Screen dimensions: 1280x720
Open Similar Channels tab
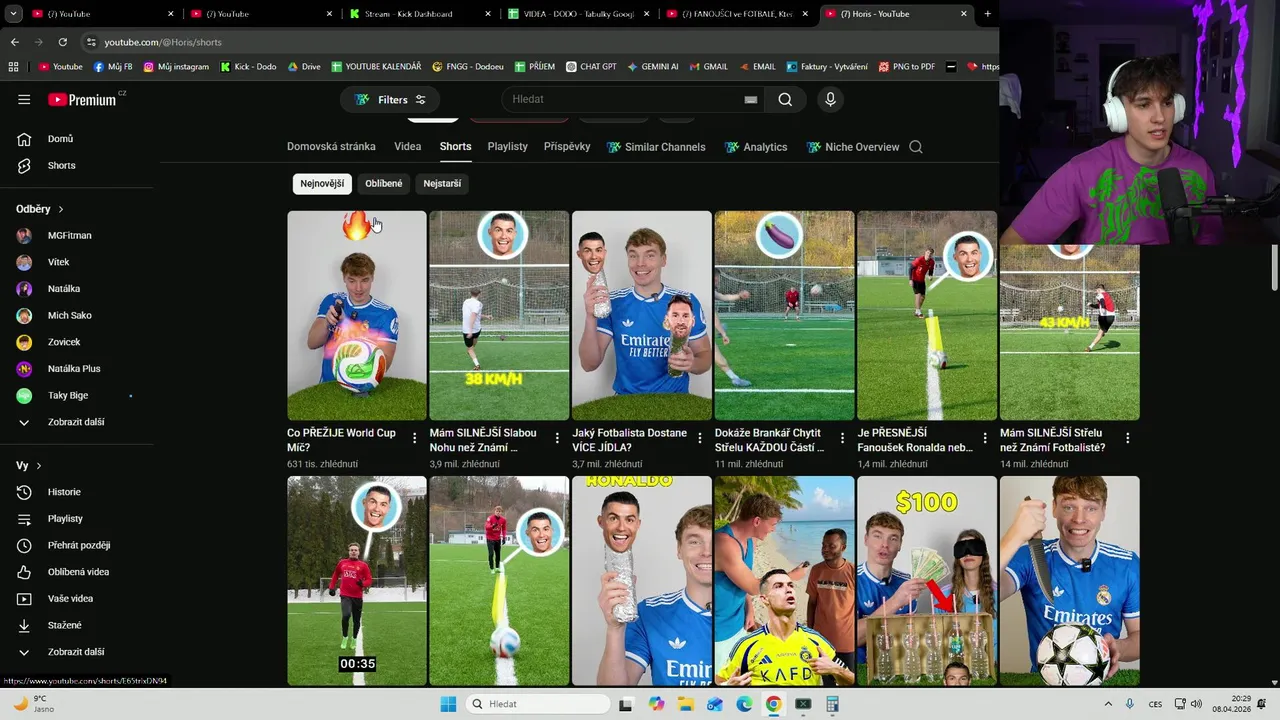(656, 147)
